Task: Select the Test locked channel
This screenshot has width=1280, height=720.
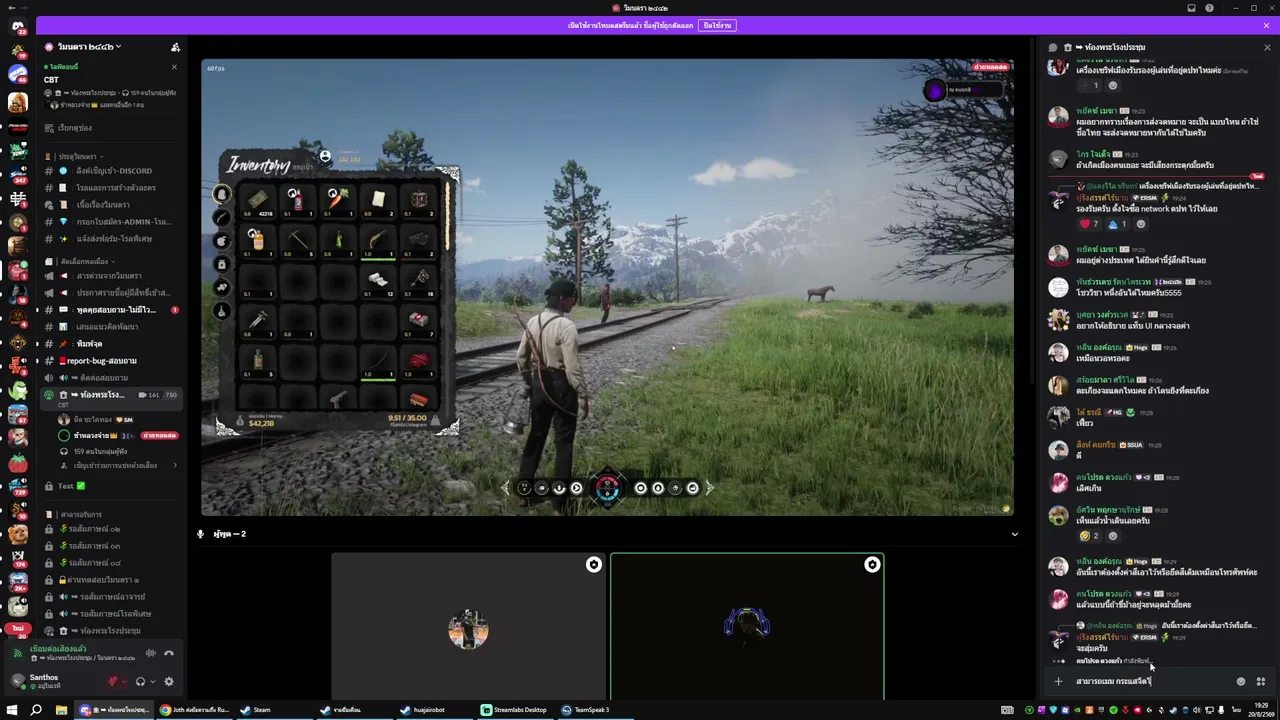Action: pos(113,486)
